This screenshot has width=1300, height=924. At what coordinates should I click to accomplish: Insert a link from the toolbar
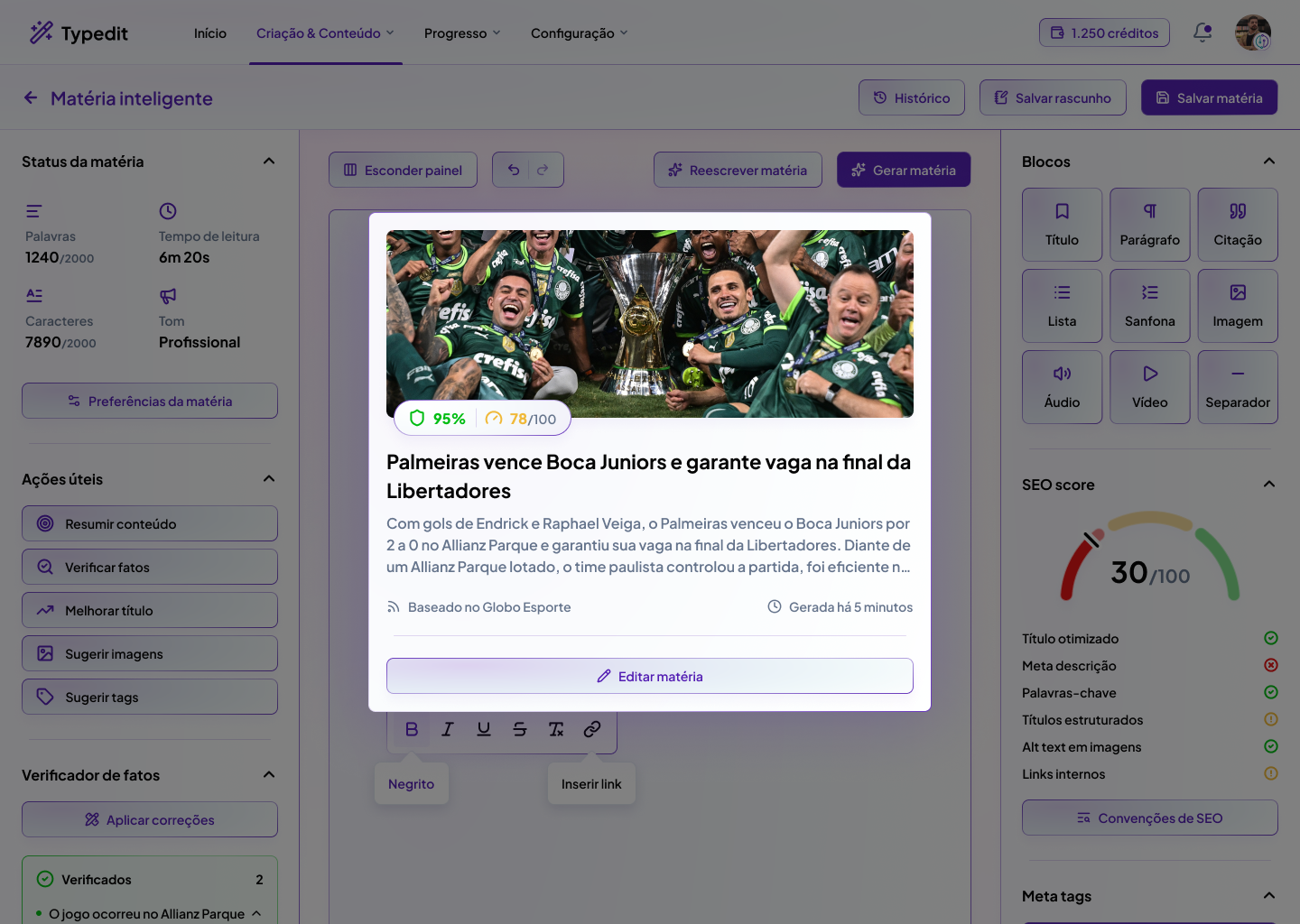pyautogui.click(x=592, y=729)
